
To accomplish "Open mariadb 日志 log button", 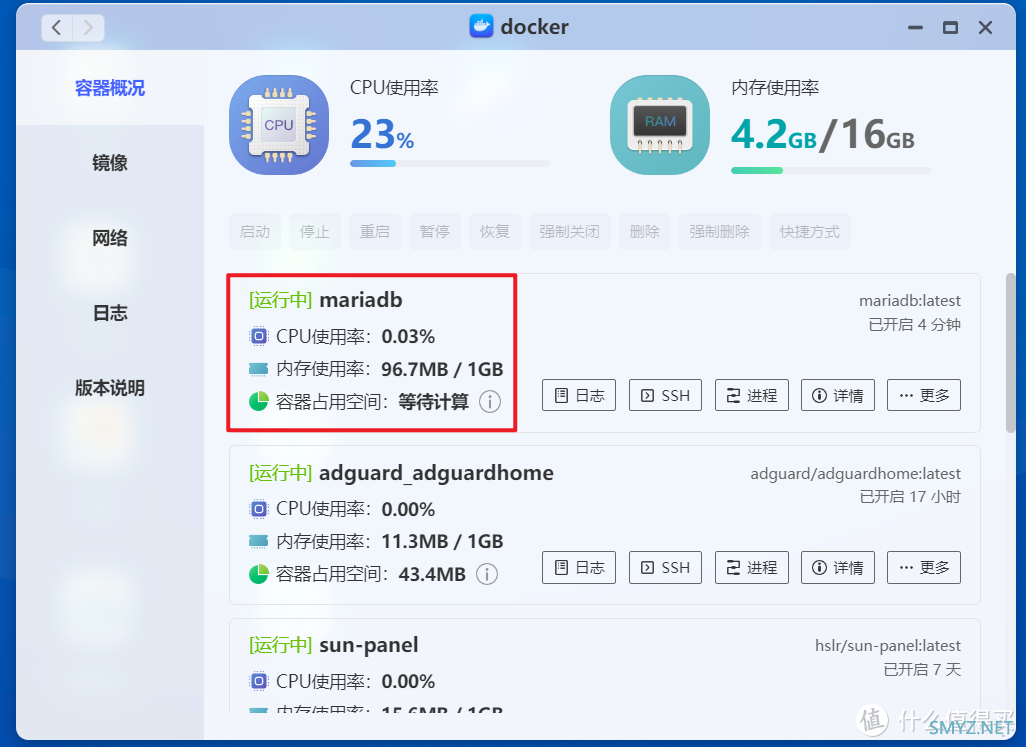I will (579, 395).
